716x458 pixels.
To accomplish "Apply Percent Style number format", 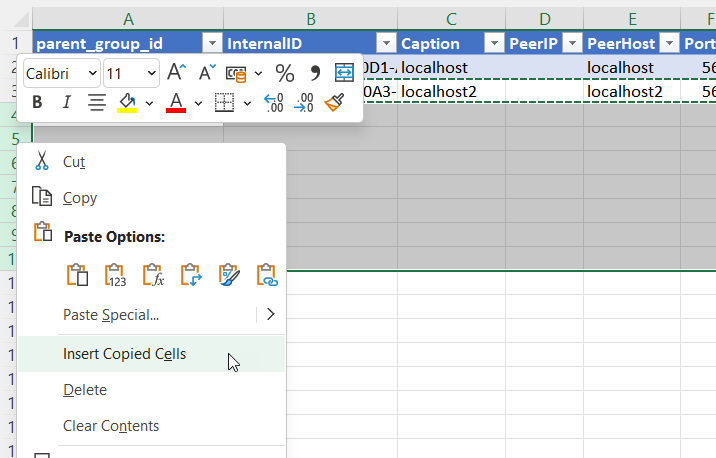I will point(285,73).
